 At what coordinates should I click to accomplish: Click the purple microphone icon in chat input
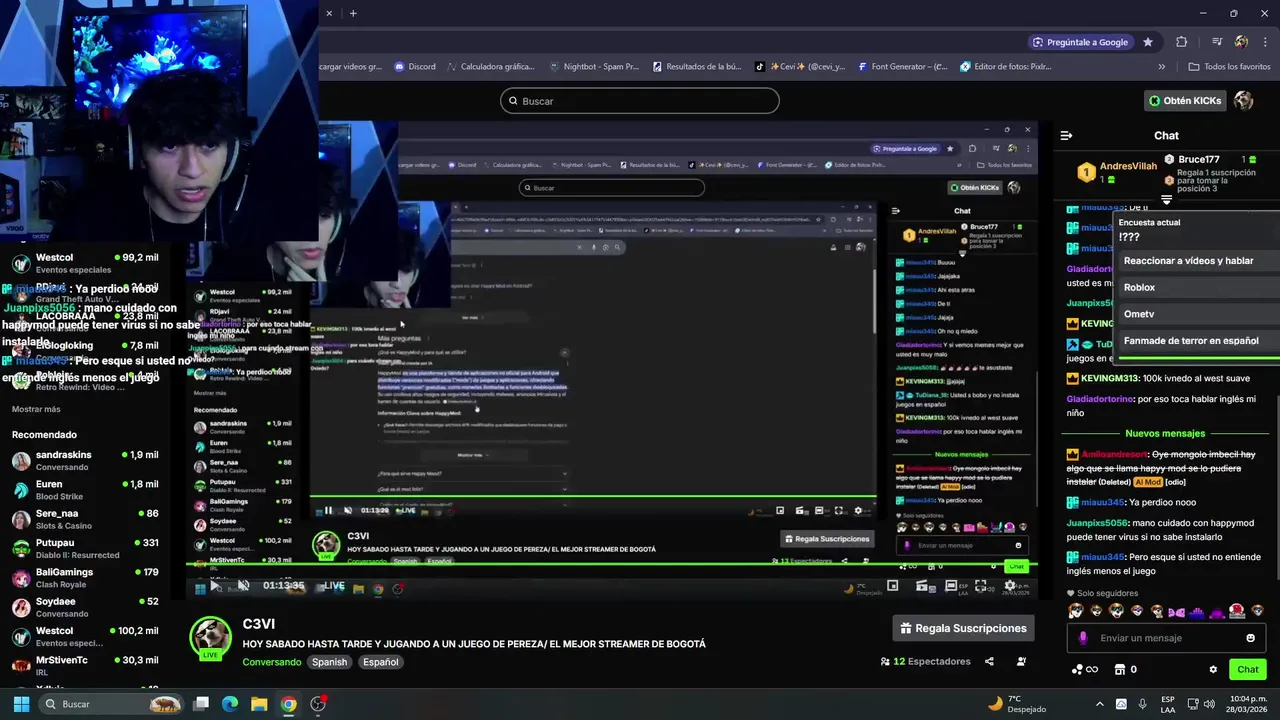[x=1083, y=638]
